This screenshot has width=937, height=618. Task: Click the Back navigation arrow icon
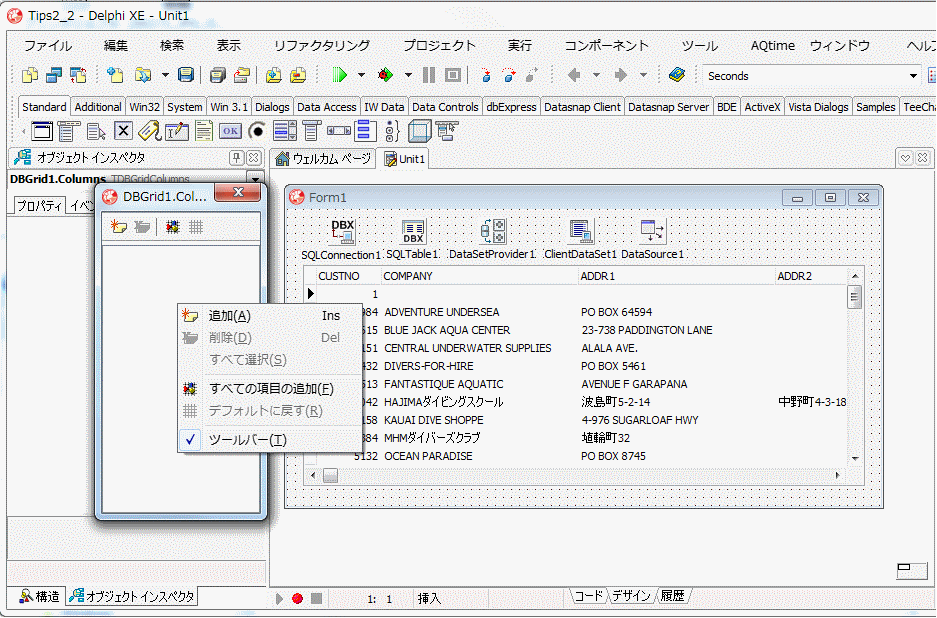574,75
